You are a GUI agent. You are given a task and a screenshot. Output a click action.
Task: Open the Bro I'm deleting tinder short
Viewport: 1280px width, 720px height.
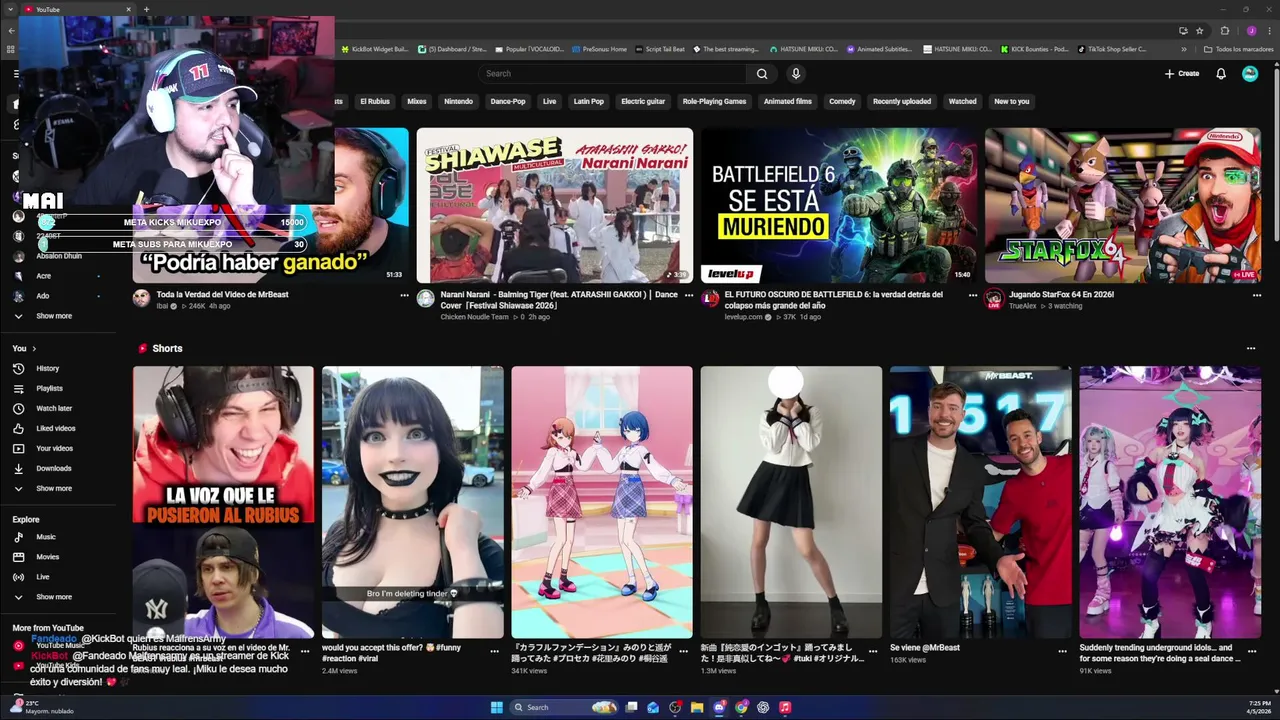coord(412,502)
